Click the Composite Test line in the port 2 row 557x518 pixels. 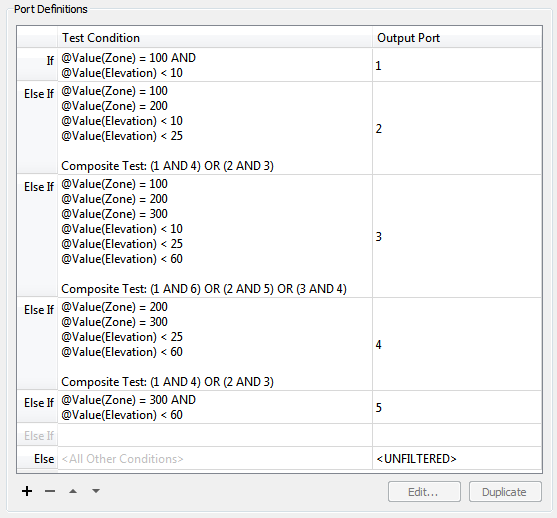click(x=167, y=166)
